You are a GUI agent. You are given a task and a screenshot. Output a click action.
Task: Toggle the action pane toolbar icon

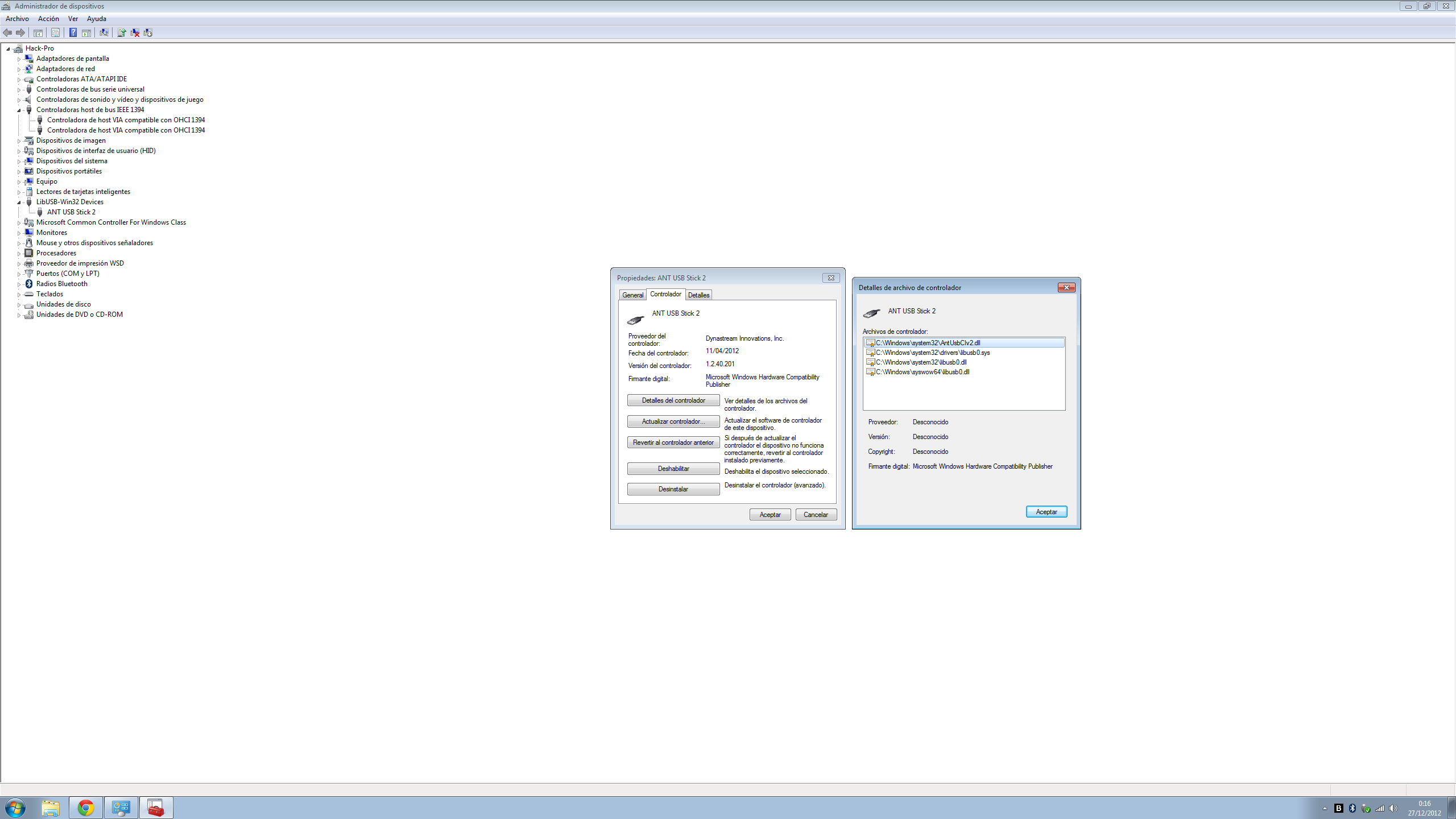point(86,32)
